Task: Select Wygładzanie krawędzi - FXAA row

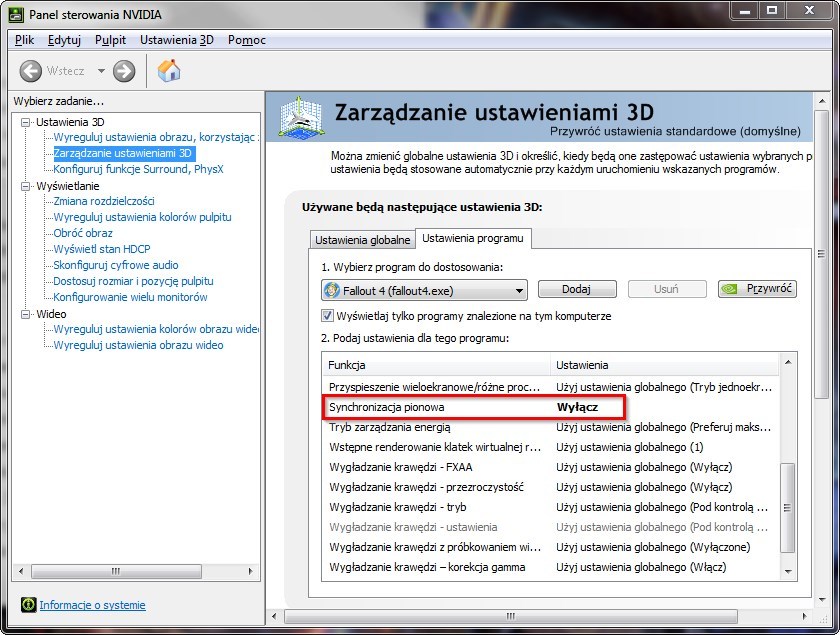Action: click(x=550, y=467)
